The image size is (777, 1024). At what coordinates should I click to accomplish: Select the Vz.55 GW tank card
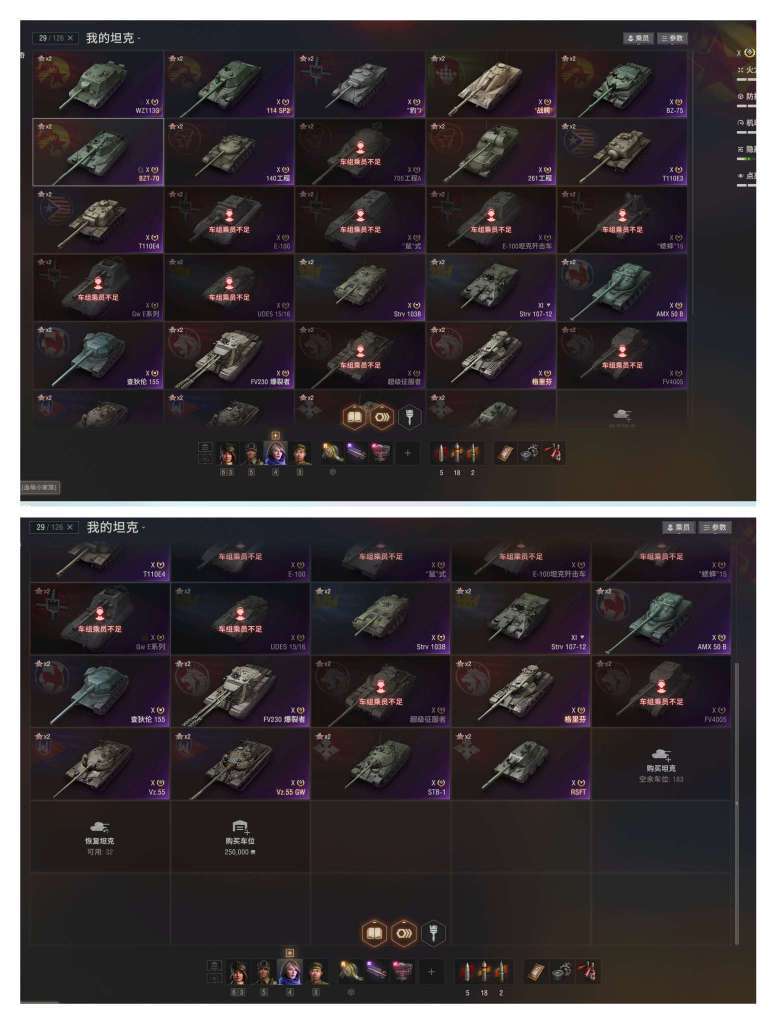(x=240, y=765)
